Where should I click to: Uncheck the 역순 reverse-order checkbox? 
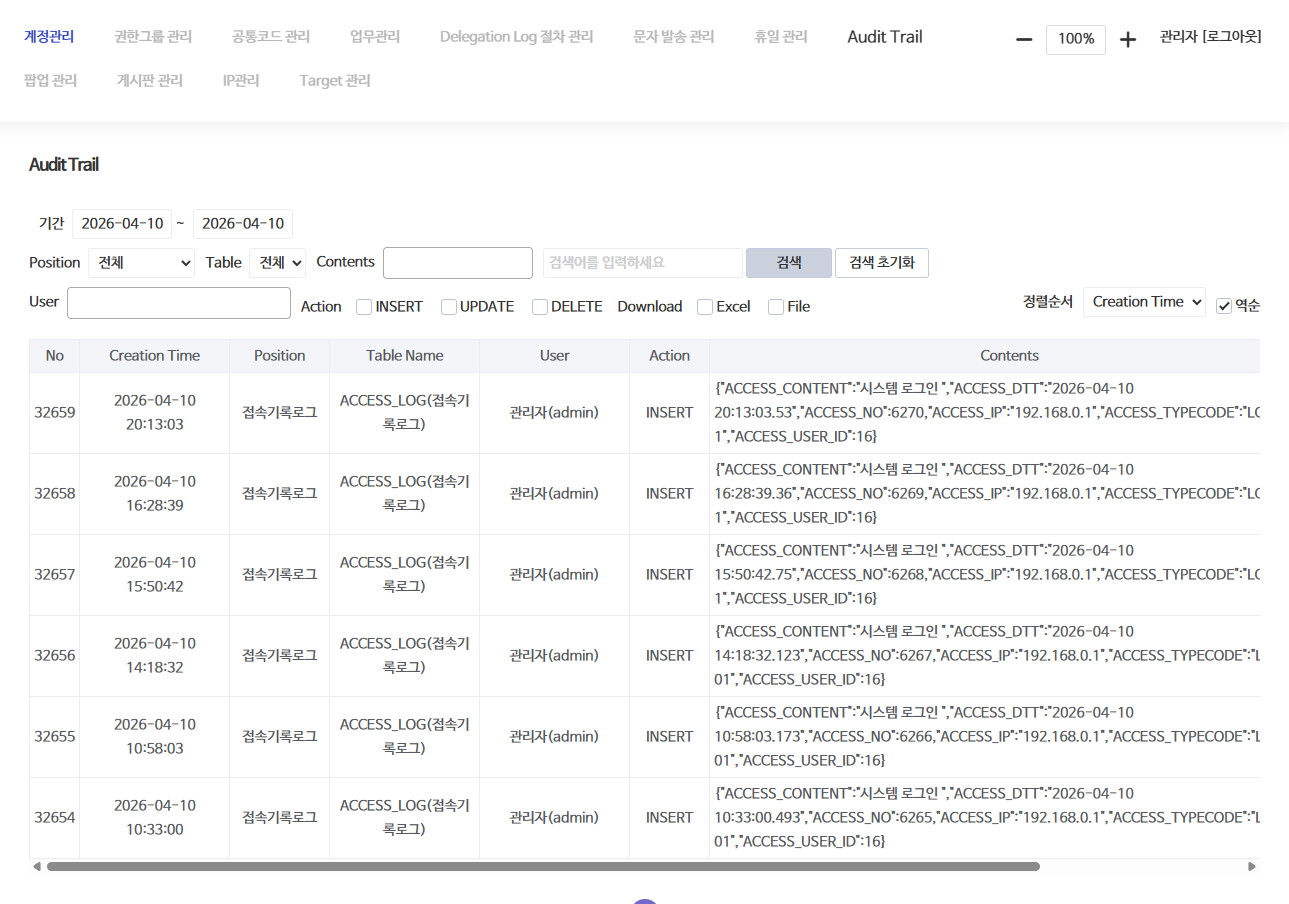[x=1222, y=307]
